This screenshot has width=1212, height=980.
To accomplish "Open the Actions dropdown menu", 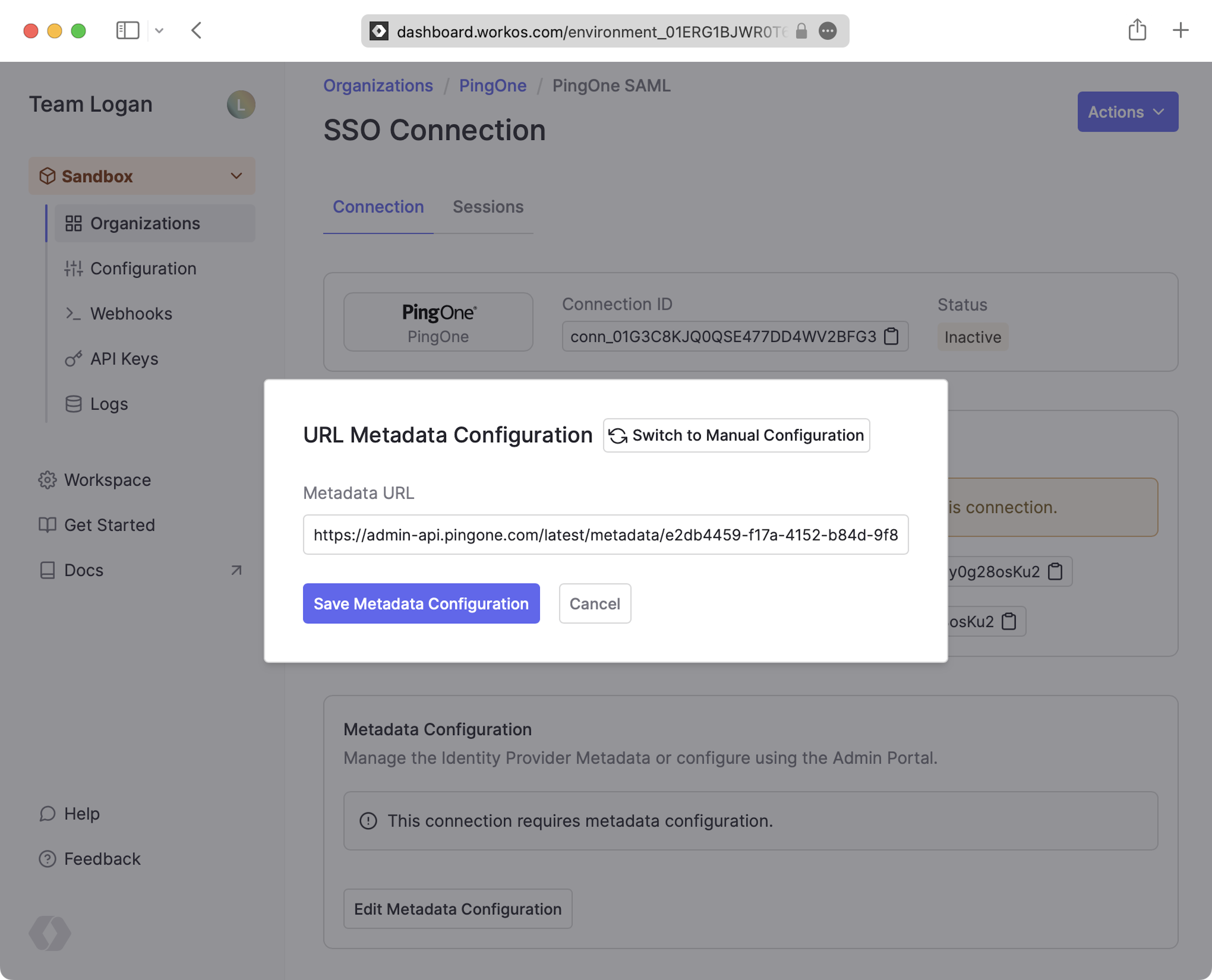I will point(1127,112).
